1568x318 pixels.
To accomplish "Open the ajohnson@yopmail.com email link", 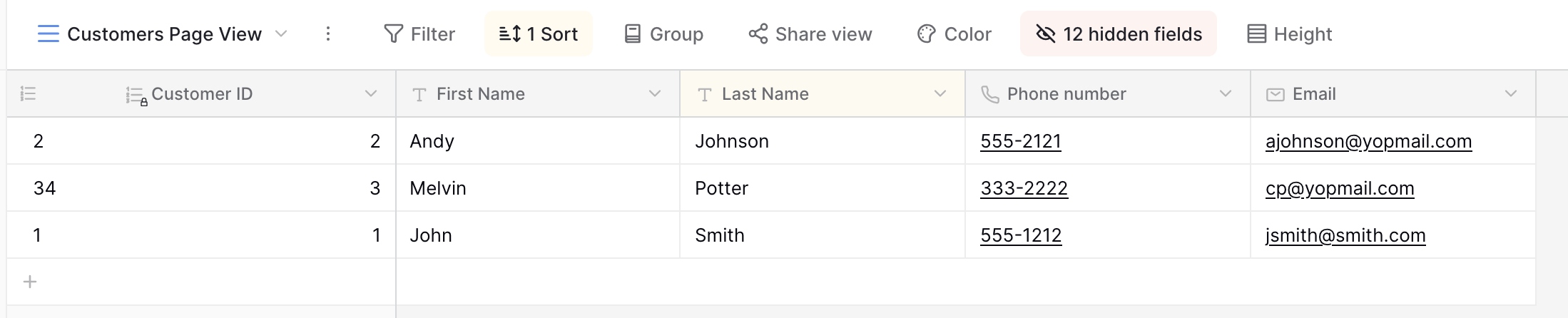I will pos(1368,141).
